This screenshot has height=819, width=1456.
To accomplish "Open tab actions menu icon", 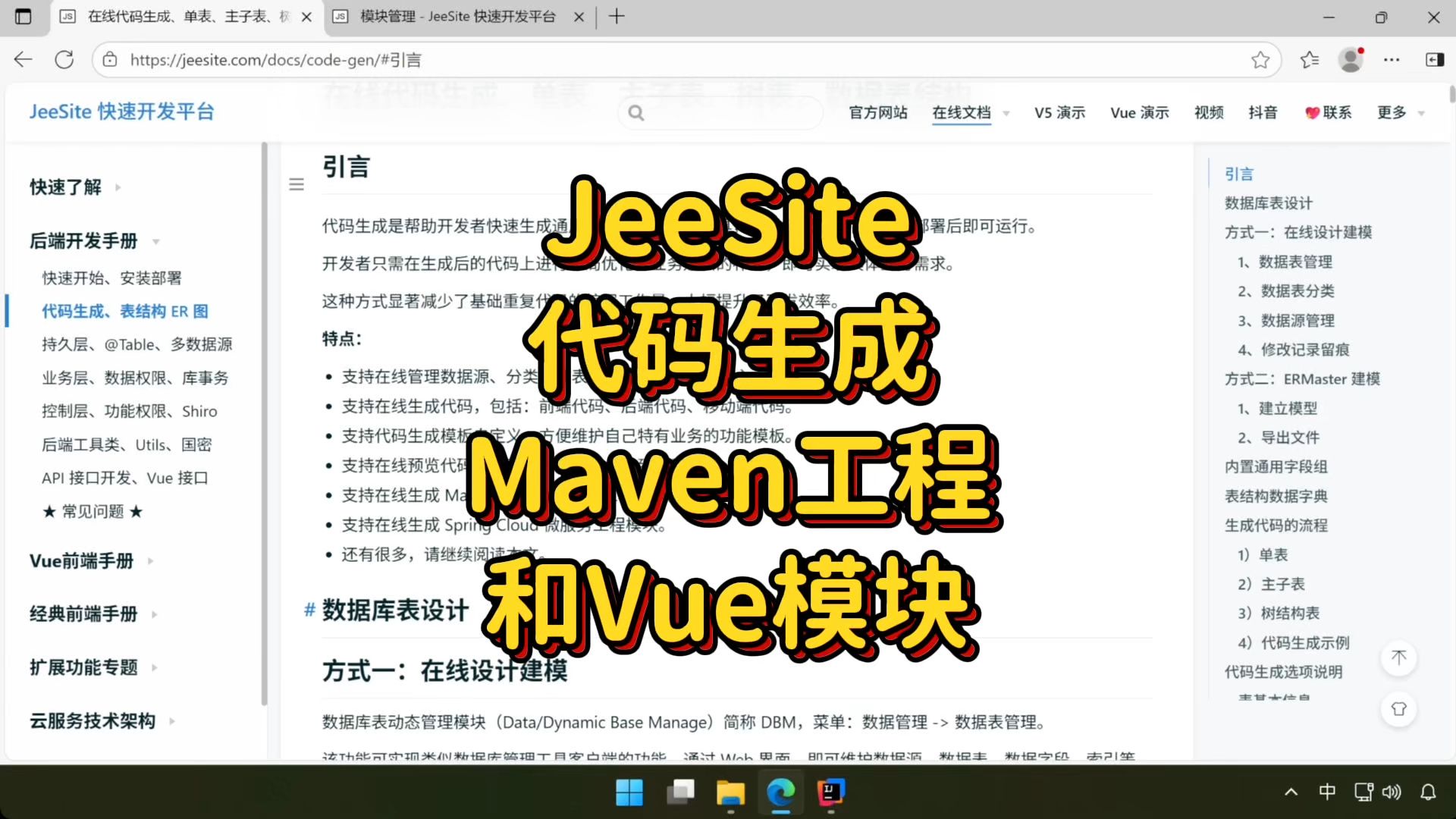I will 24,17.
